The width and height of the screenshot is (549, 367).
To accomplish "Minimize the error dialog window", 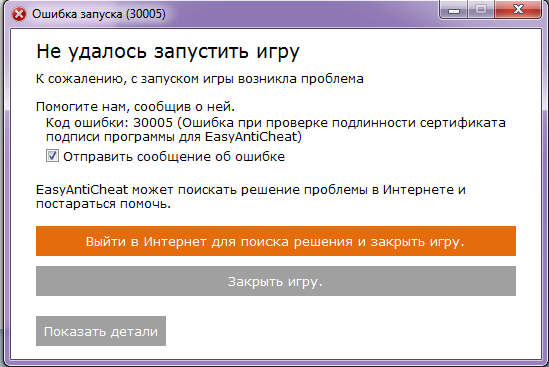I will click(x=454, y=11).
